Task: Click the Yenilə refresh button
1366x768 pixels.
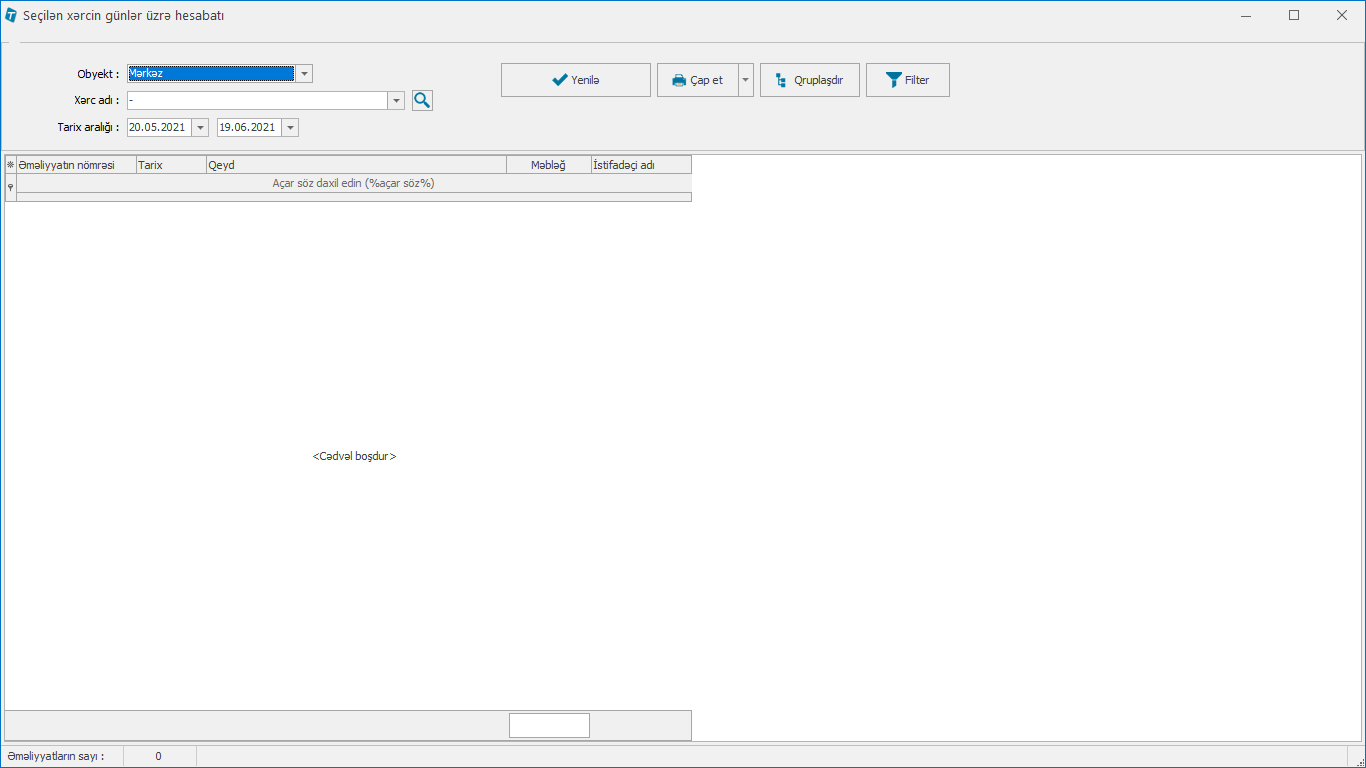Action: coord(575,80)
